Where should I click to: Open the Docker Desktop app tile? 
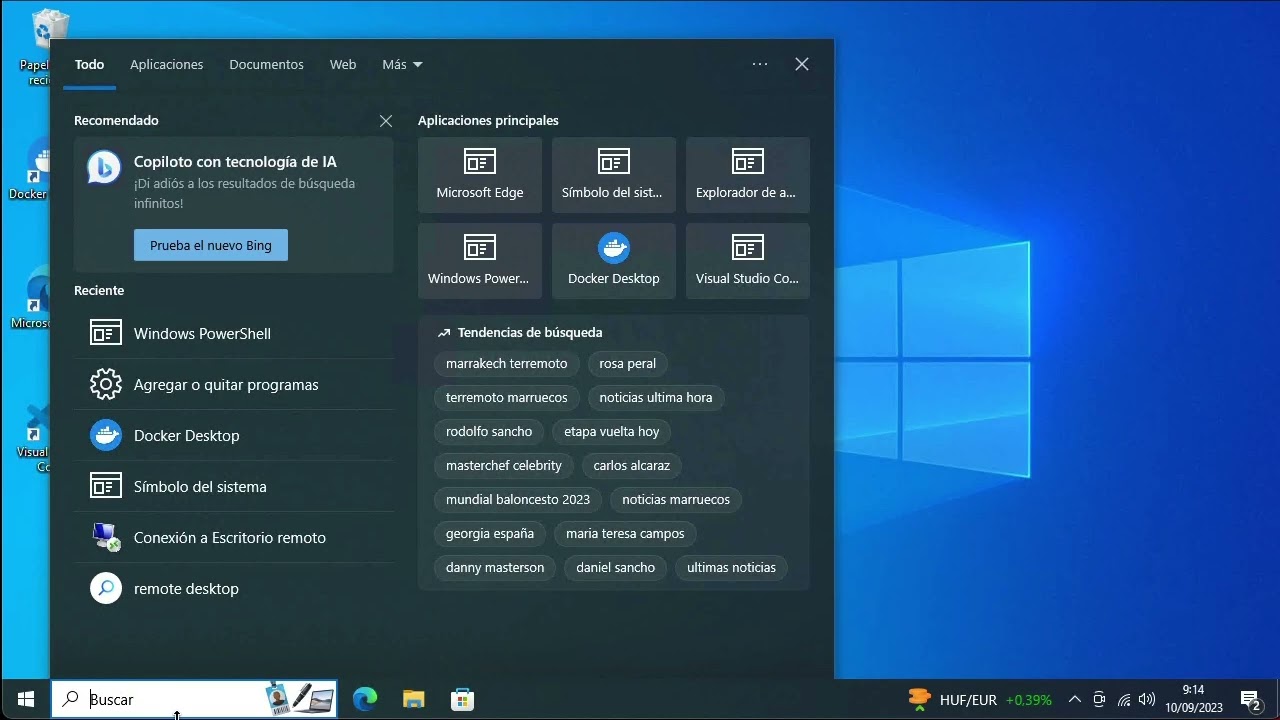tap(614, 261)
